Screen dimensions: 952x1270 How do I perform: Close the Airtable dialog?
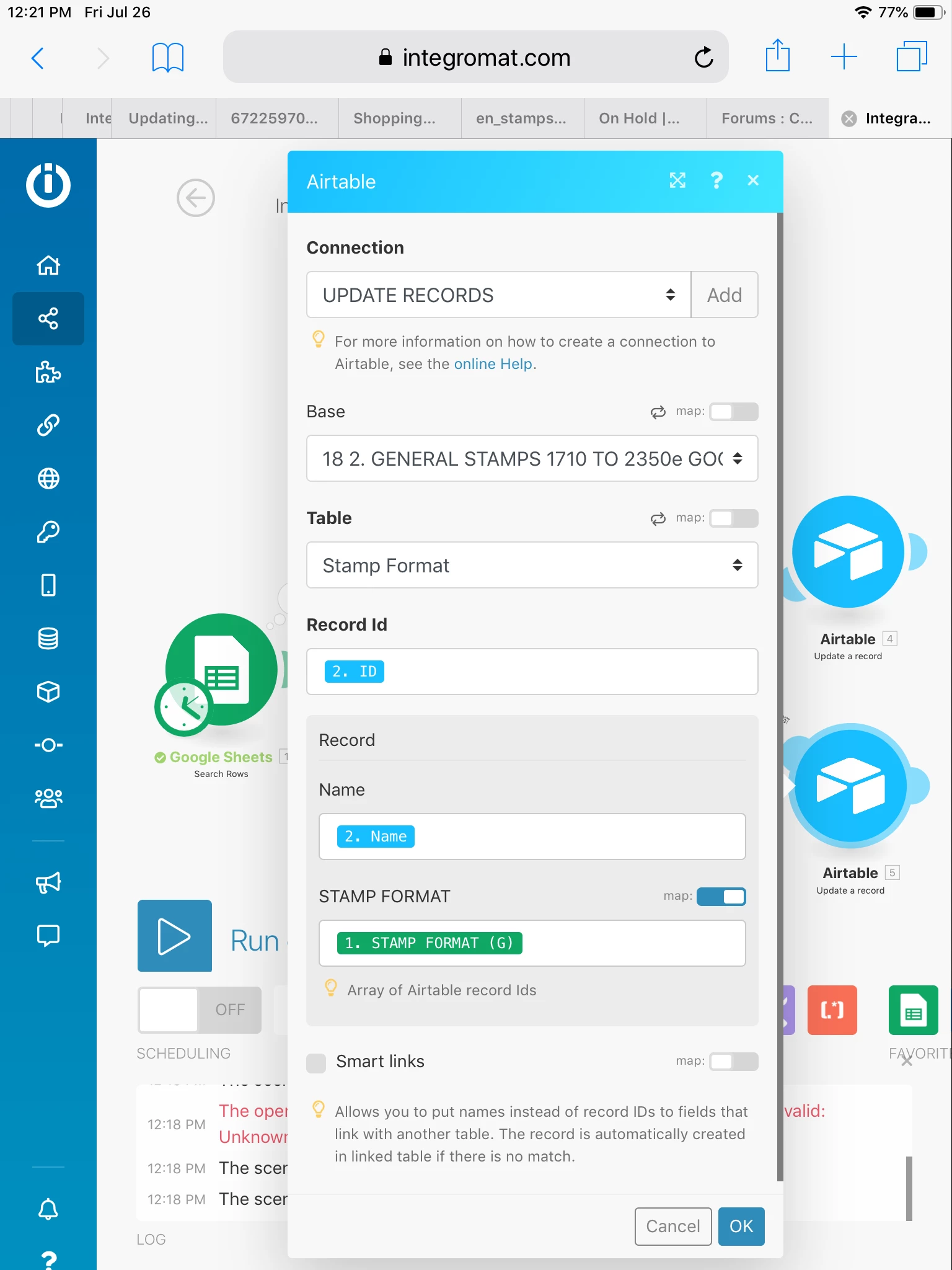(x=753, y=180)
